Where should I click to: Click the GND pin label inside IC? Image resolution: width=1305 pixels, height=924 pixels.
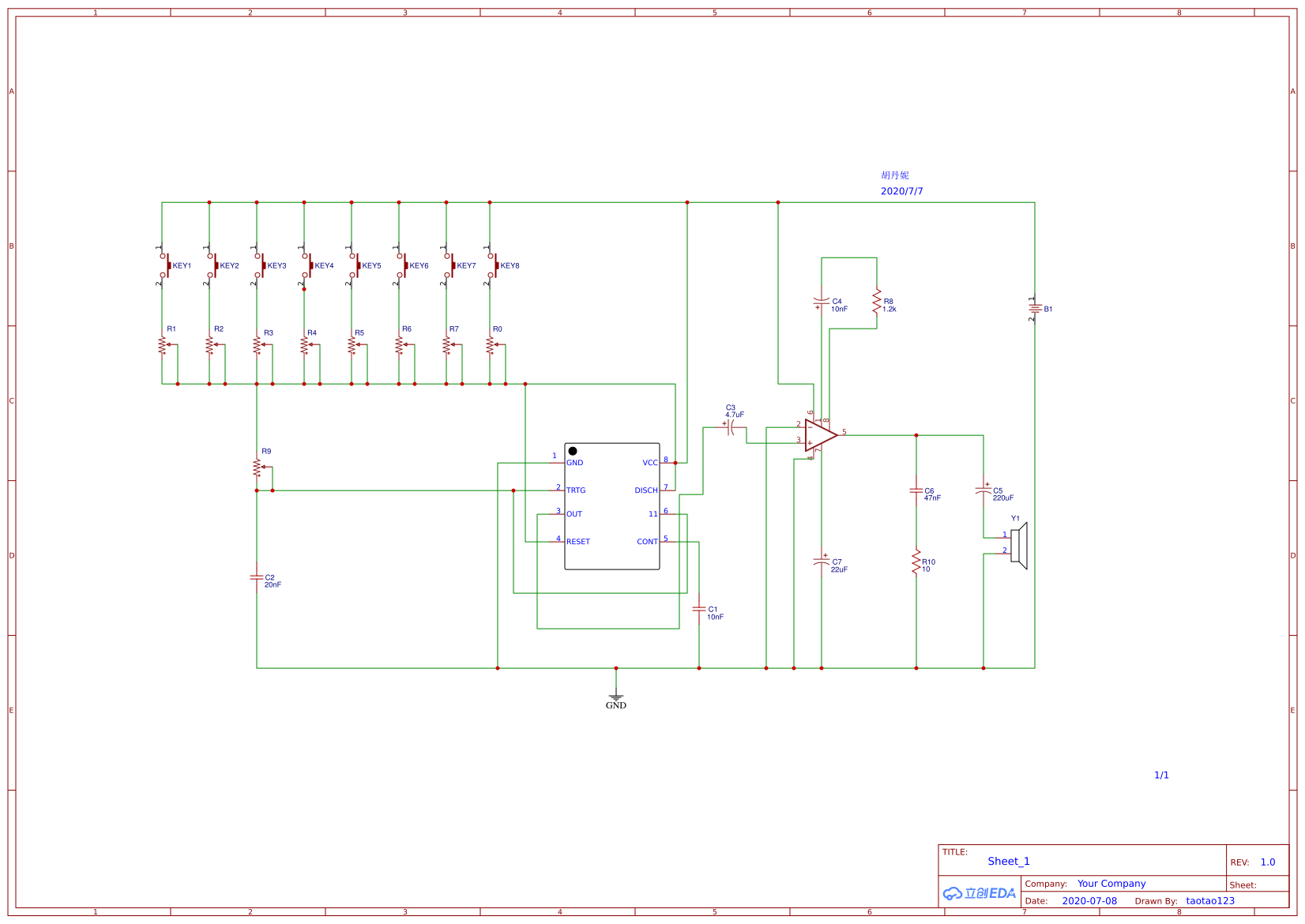pos(574,463)
